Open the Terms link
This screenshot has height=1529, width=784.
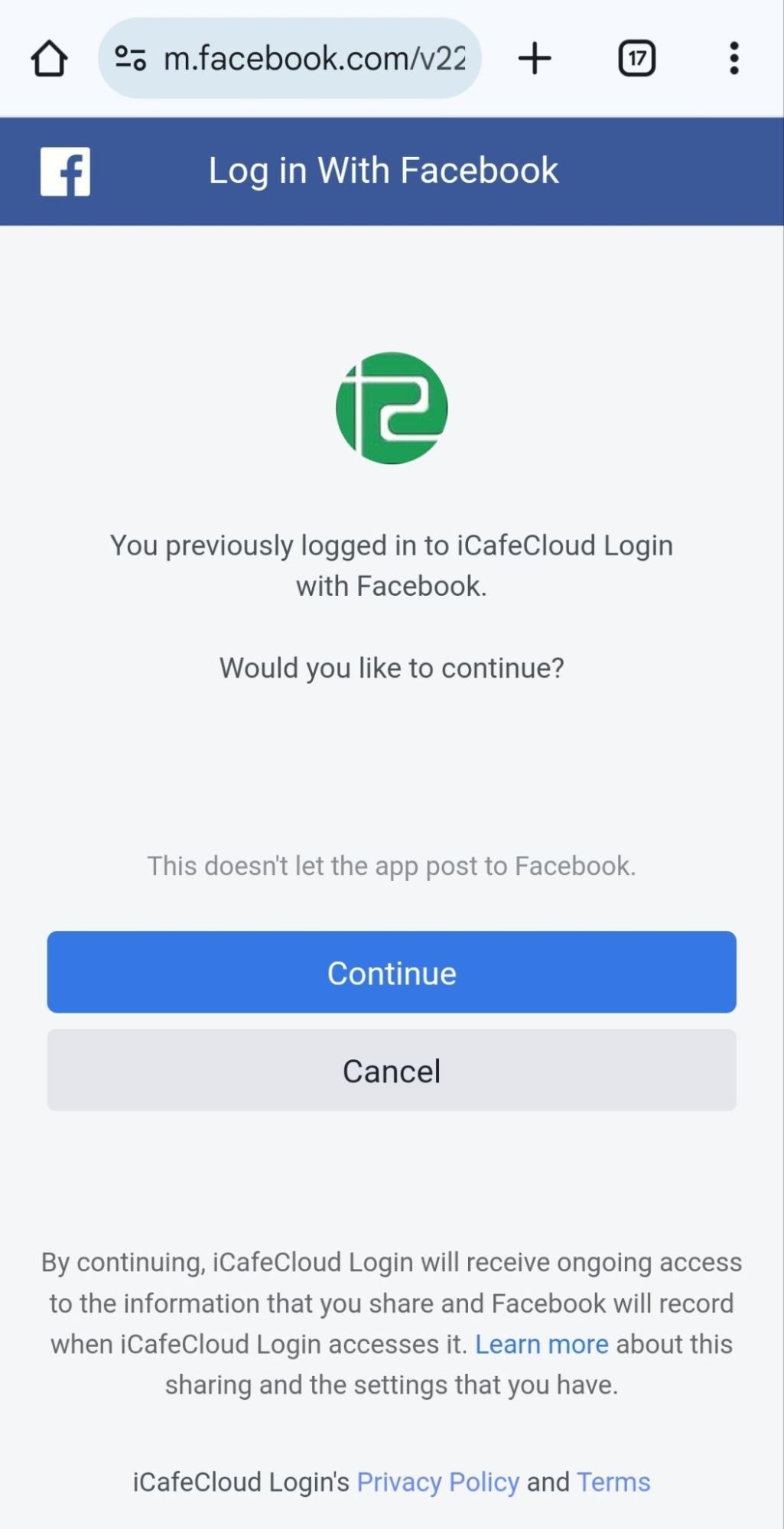(613, 1482)
